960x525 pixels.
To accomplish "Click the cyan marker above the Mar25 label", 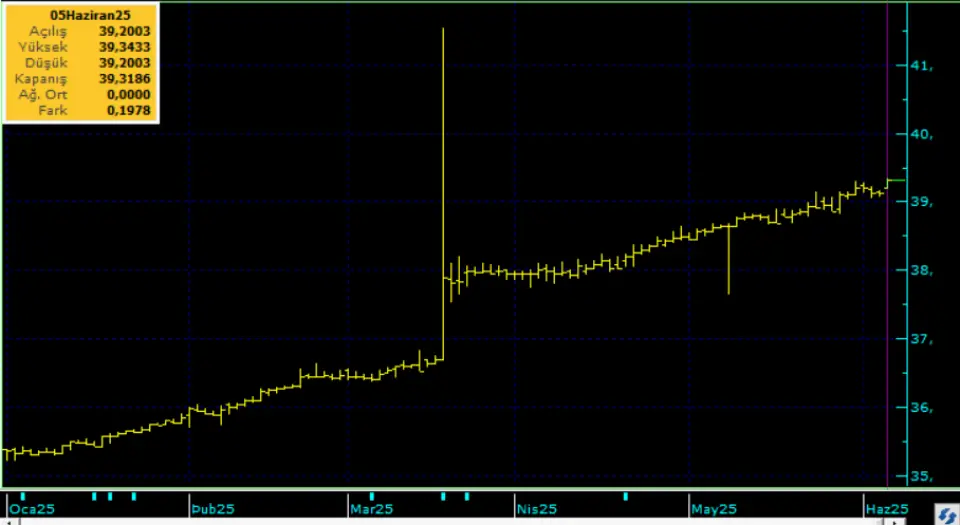I will point(372,496).
